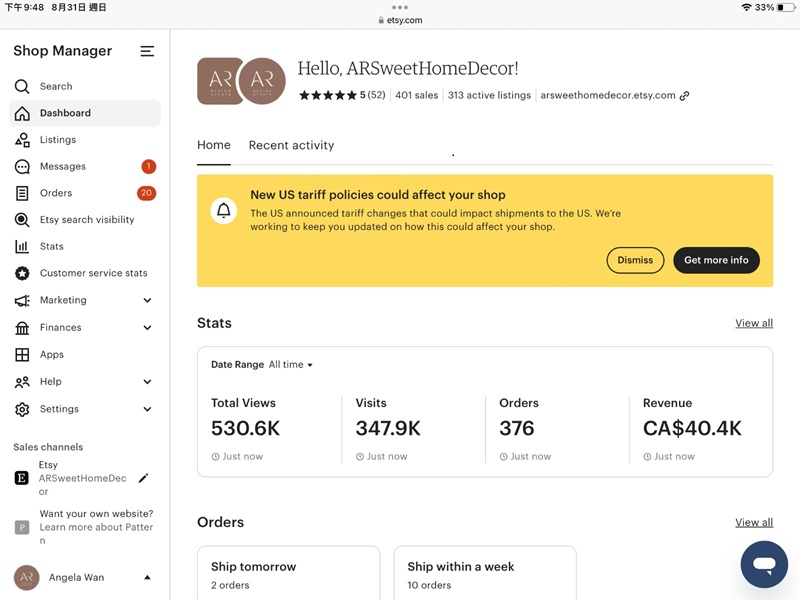Collapse sidebar with the hamburger menu icon
The width and height of the screenshot is (800, 600).
[147, 51]
